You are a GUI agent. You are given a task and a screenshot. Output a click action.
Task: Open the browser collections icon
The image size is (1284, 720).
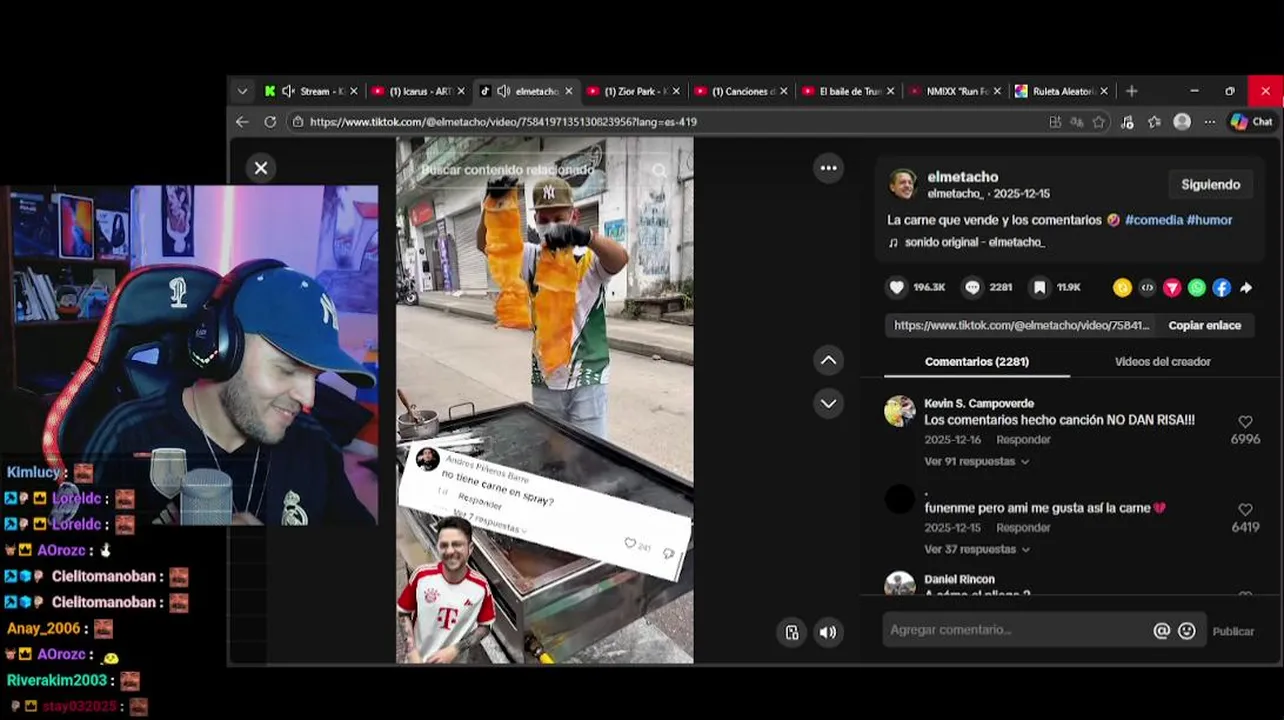point(1154,122)
